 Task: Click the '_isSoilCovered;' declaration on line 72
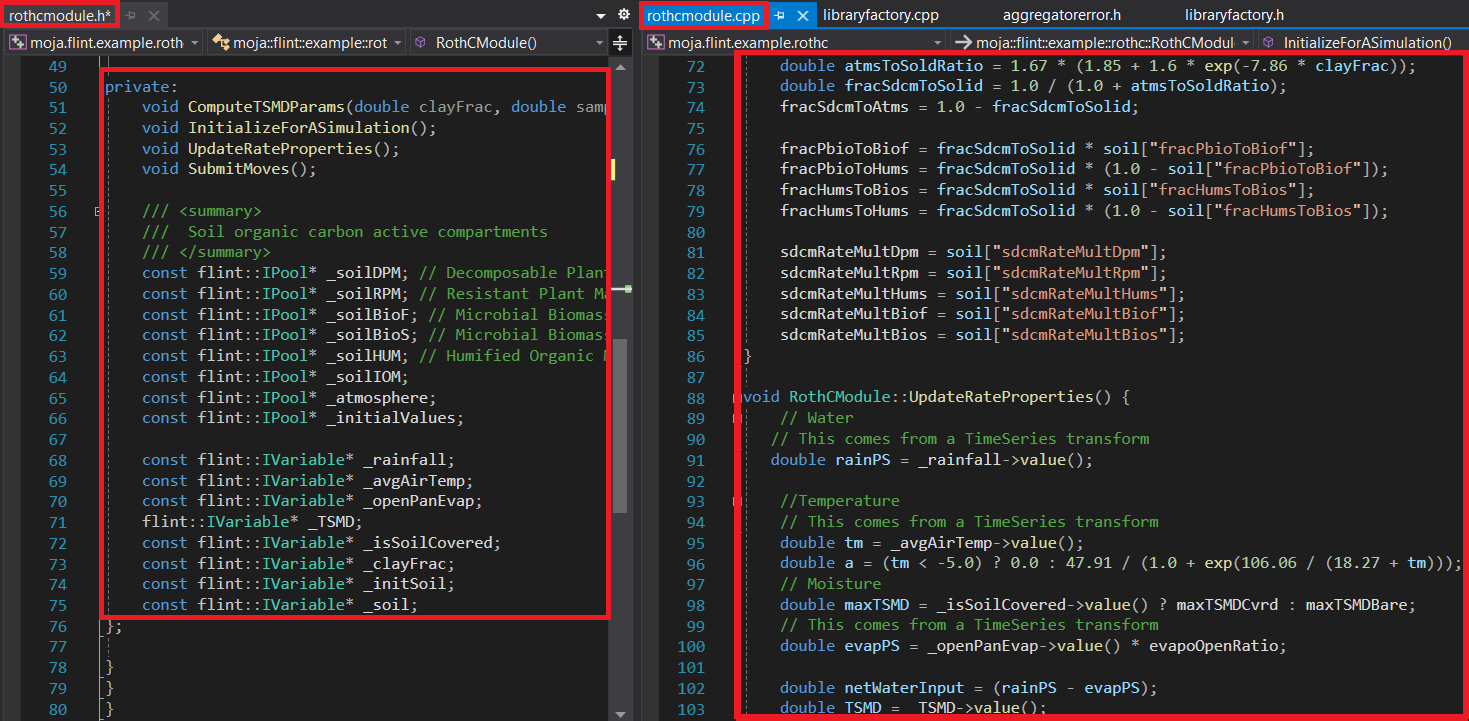tap(432, 543)
